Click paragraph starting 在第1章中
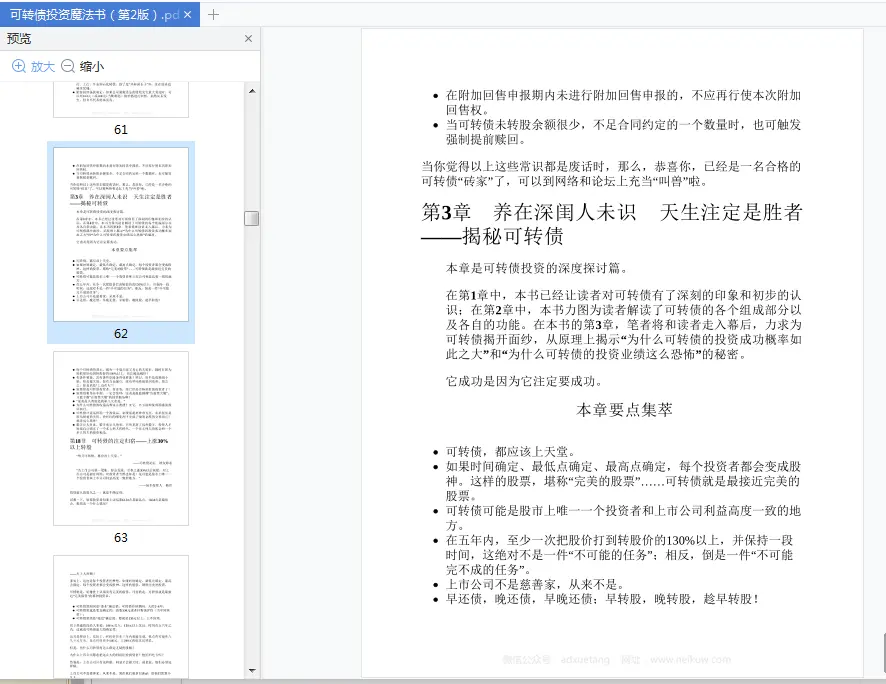Image resolution: width=886 pixels, height=684 pixels. (x=623, y=324)
